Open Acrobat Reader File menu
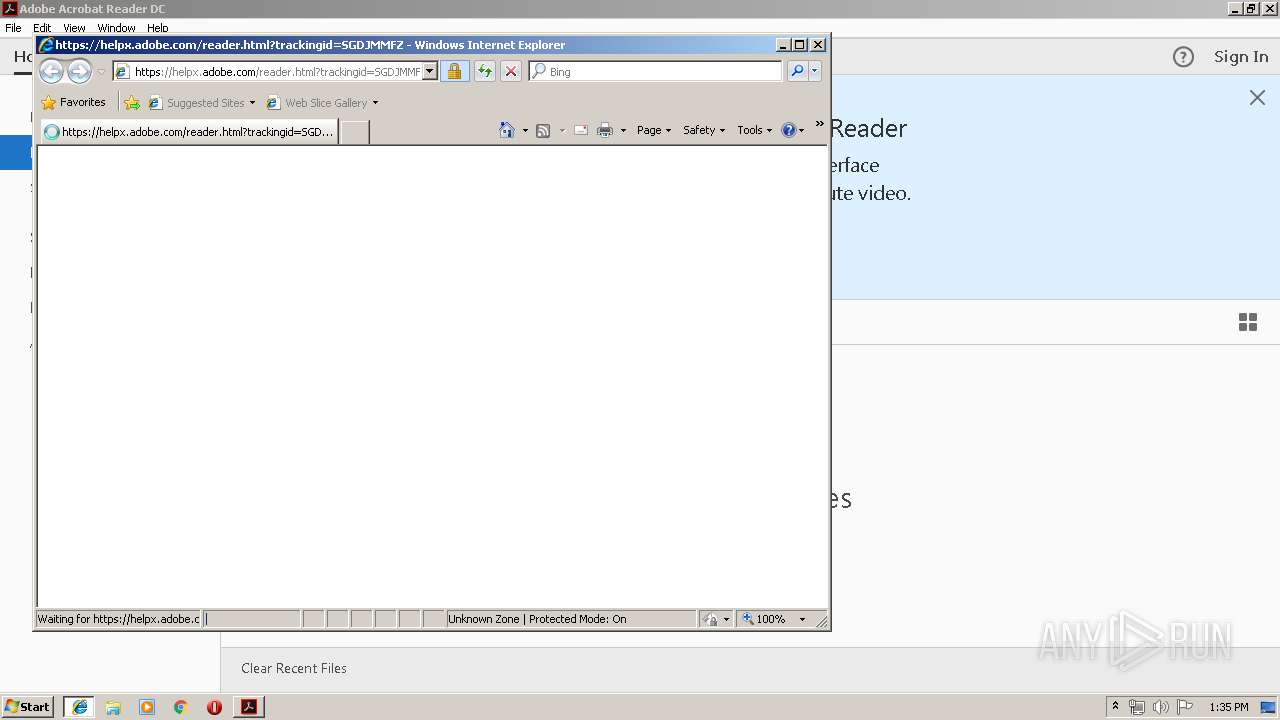 [13, 28]
